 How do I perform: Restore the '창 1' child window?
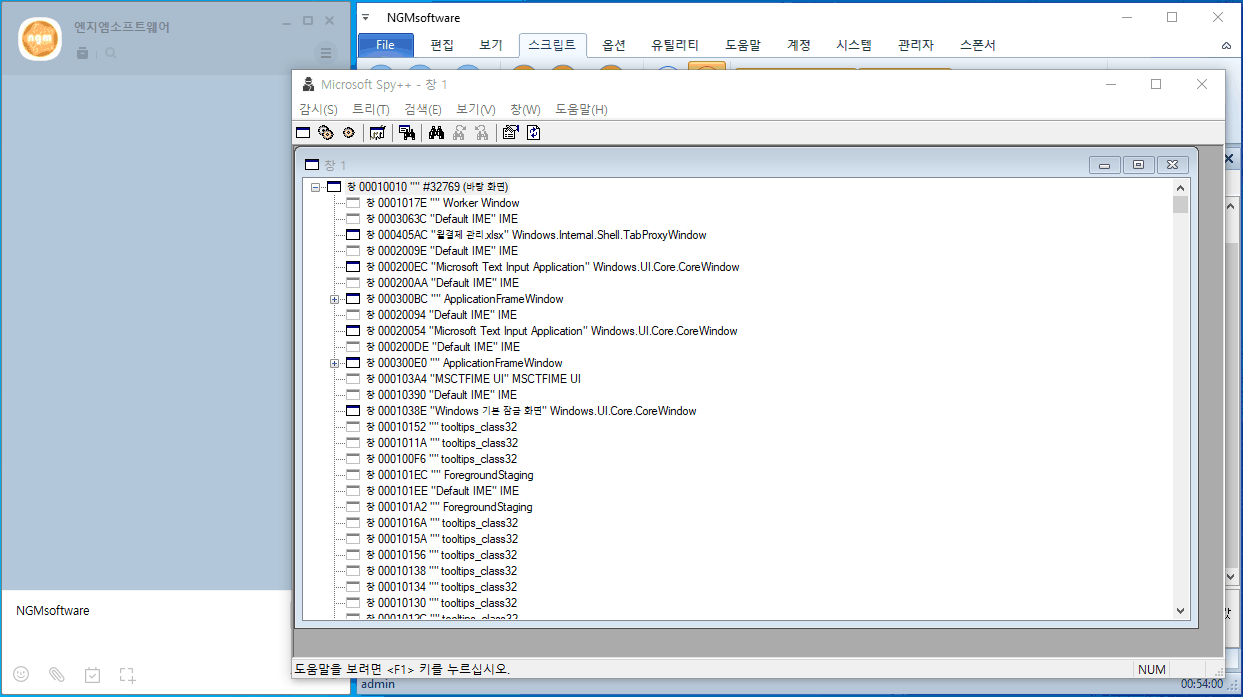tap(1138, 165)
